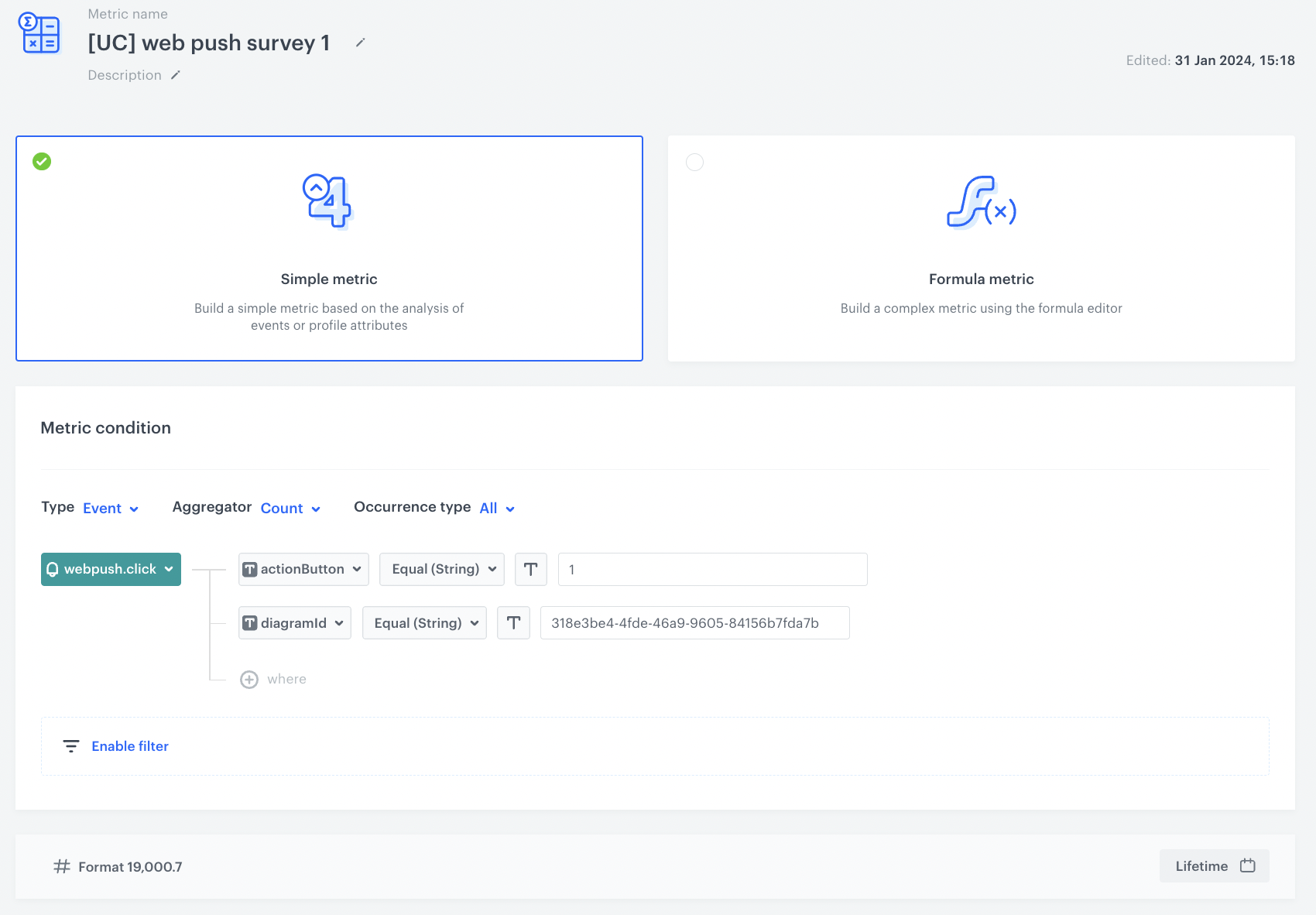Click Enable filter link
The width and height of the screenshot is (1316, 915).
point(130,746)
